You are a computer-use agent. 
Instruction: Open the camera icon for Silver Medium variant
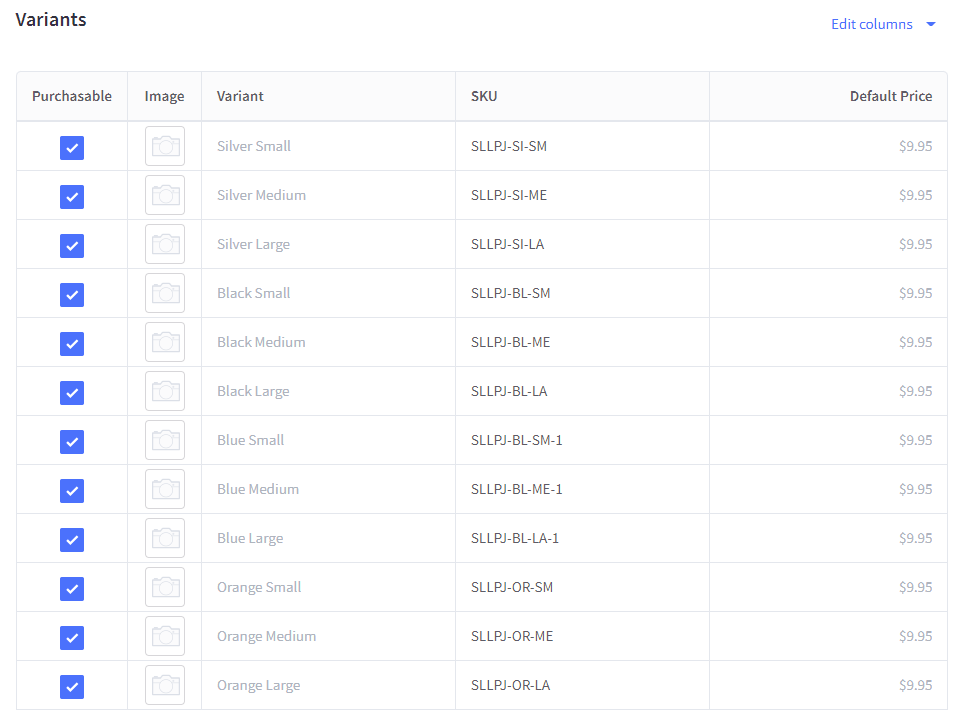(164, 195)
